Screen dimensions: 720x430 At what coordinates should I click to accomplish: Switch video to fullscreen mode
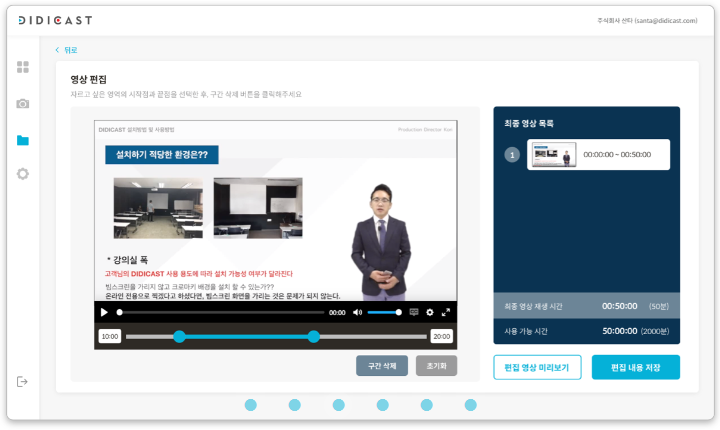(x=445, y=312)
